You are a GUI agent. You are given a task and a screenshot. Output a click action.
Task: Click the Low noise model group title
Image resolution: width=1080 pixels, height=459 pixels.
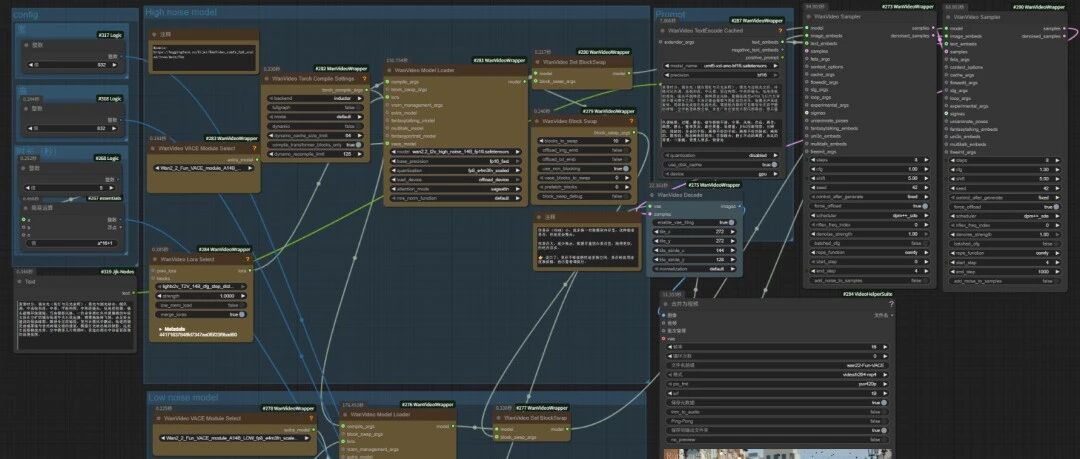pyautogui.click(x=183, y=398)
